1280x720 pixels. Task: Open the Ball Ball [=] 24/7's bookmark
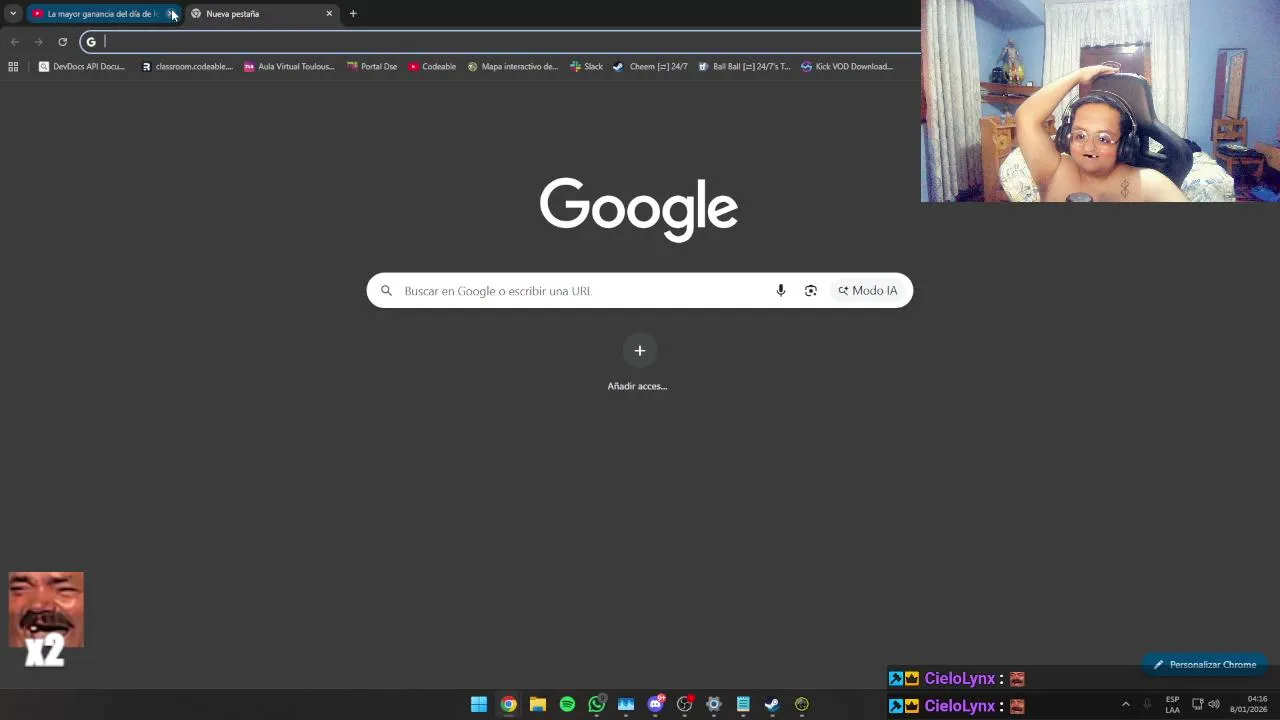tap(744, 67)
